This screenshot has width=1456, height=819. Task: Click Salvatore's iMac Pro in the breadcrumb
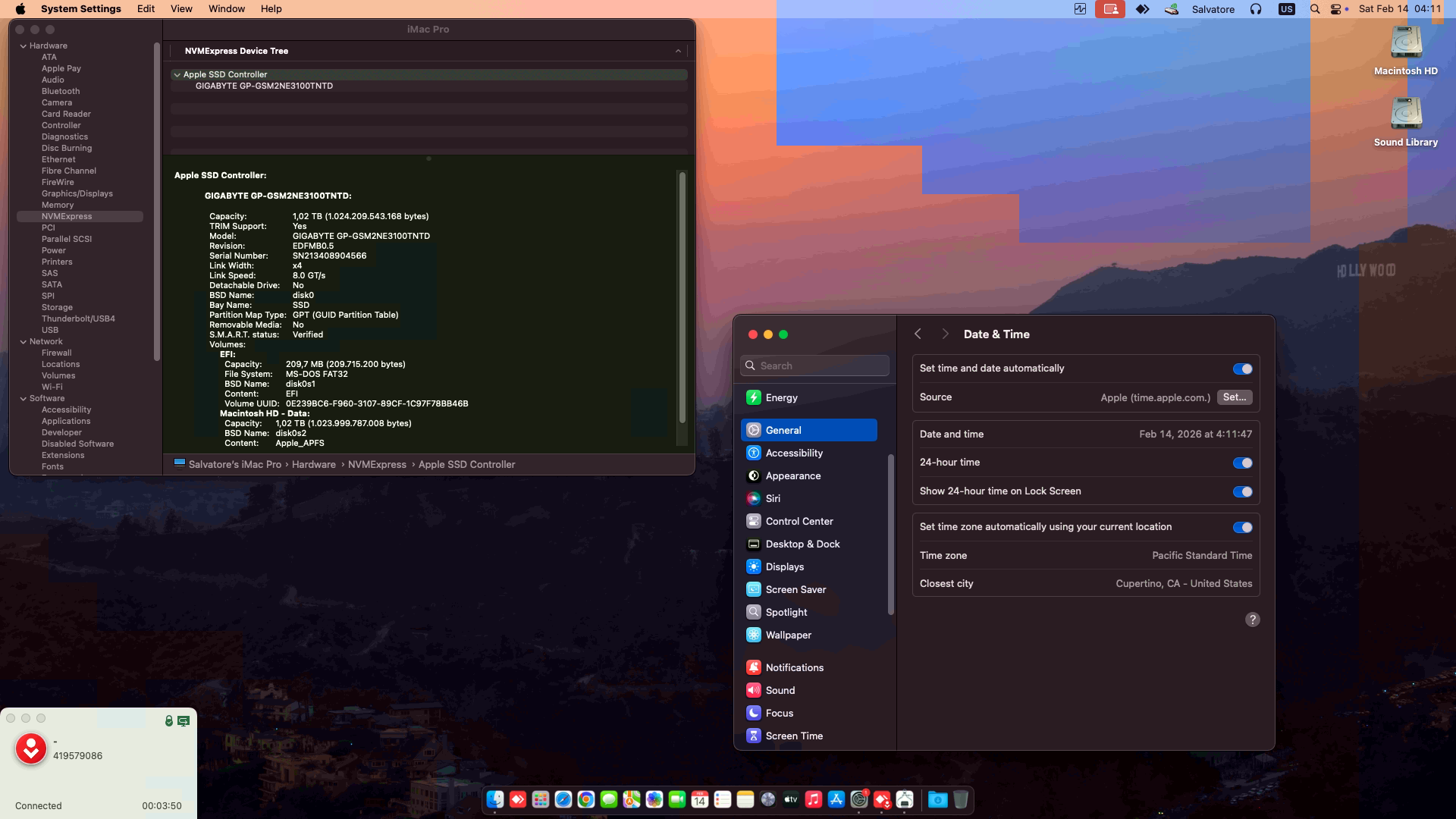click(235, 464)
